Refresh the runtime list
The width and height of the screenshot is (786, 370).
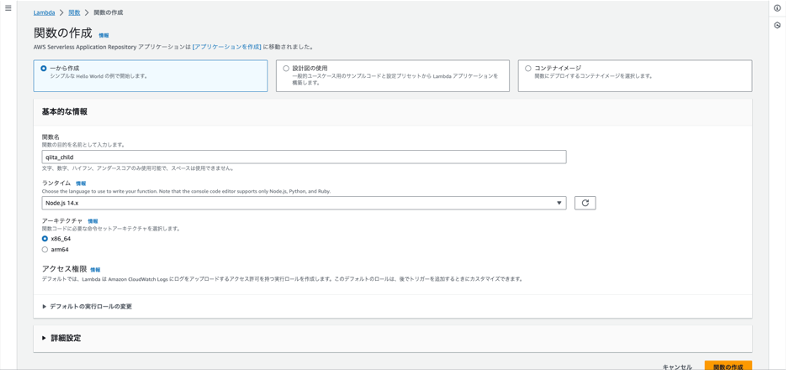[584, 203]
